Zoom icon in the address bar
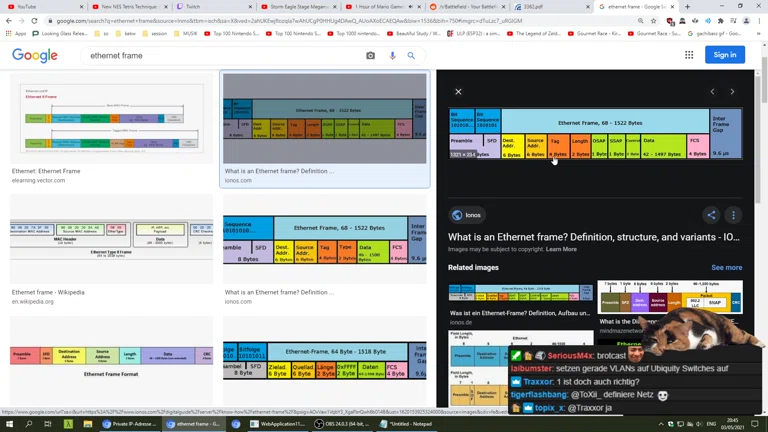 (x=640, y=21)
